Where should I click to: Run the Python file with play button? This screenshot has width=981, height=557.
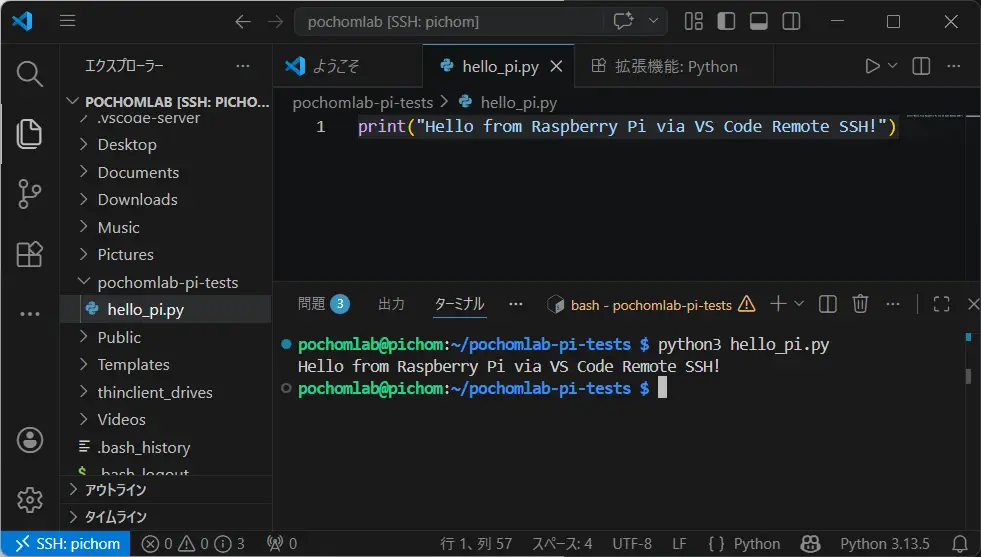tap(872, 66)
